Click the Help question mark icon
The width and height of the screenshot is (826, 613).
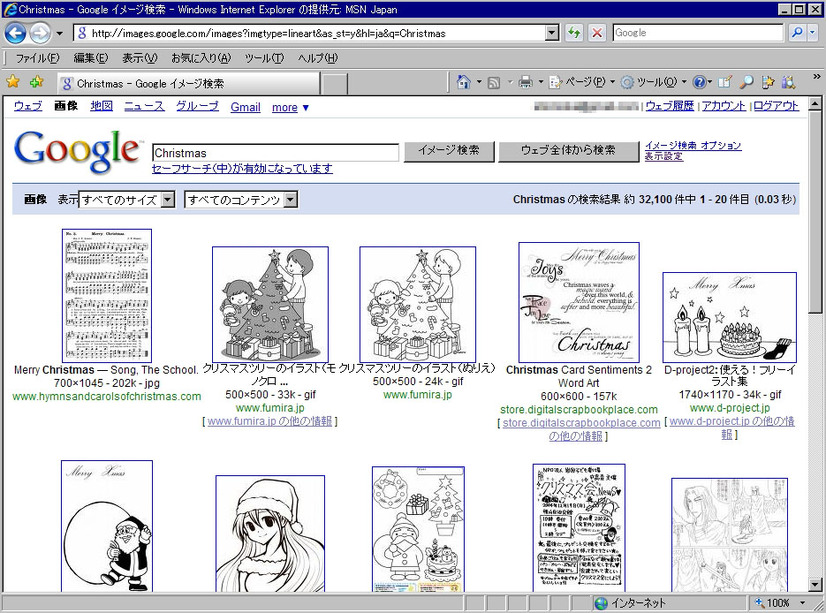[699, 82]
